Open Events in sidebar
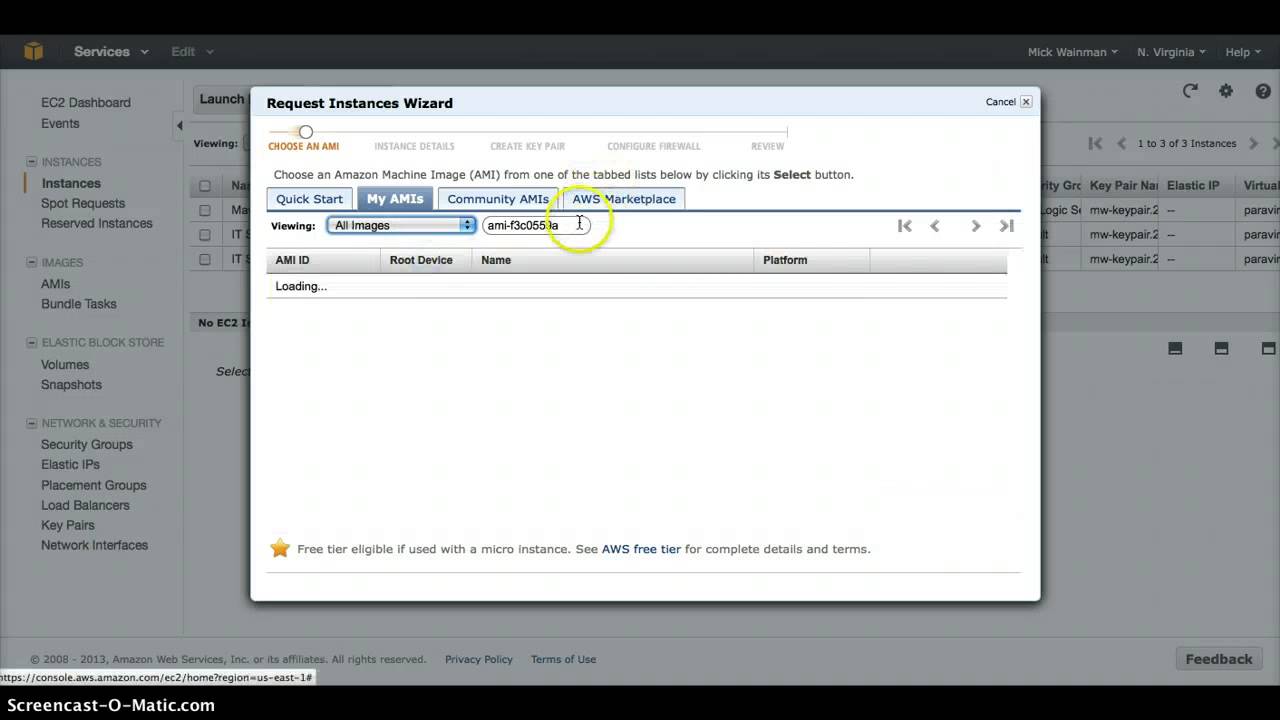Screen dimensions: 1280x720 pyautogui.click(x=60, y=123)
